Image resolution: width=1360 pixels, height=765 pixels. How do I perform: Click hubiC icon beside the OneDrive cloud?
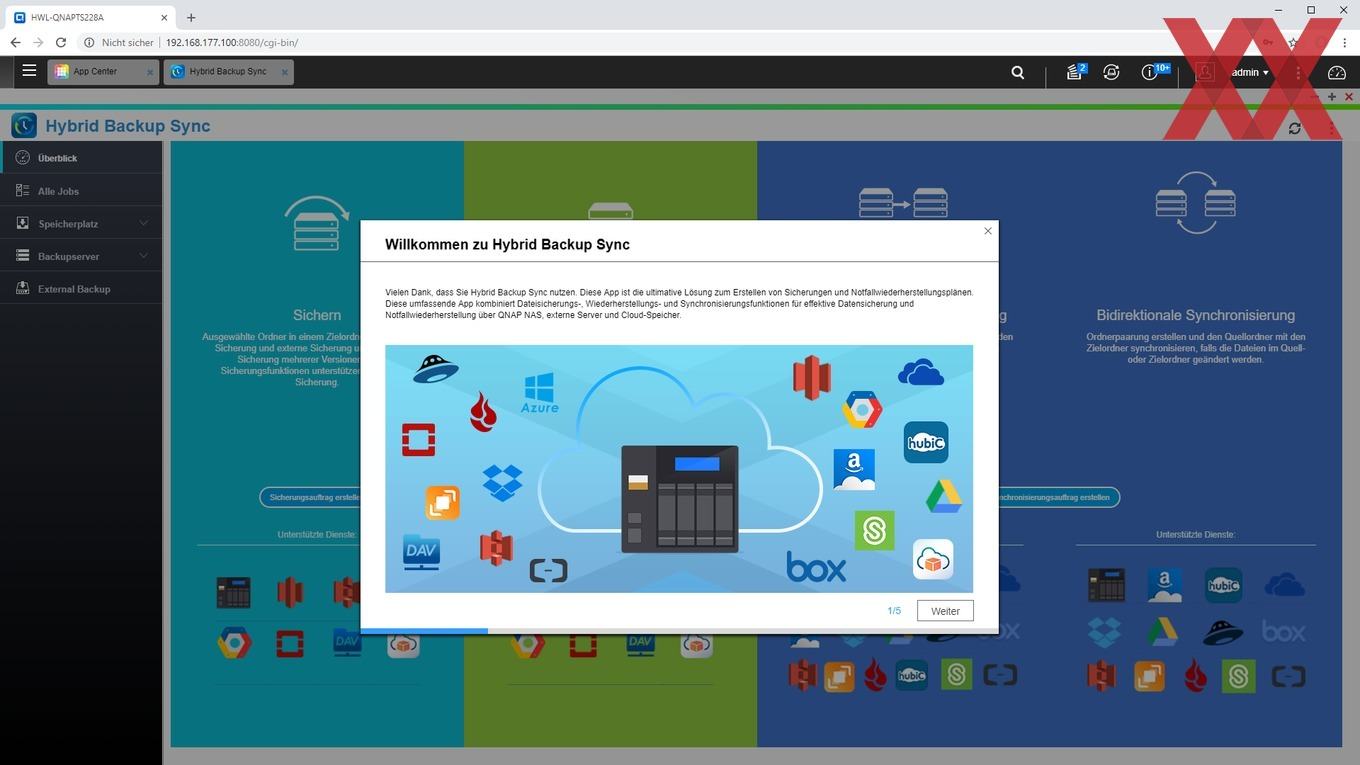(x=1223, y=585)
